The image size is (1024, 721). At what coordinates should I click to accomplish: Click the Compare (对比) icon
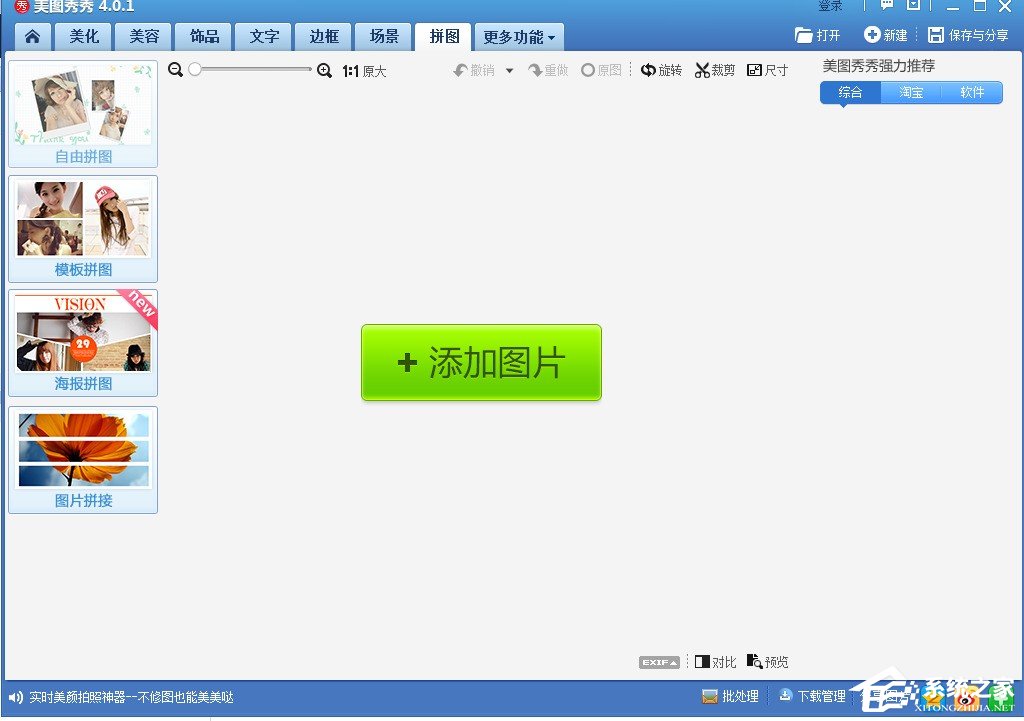coord(714,661)
